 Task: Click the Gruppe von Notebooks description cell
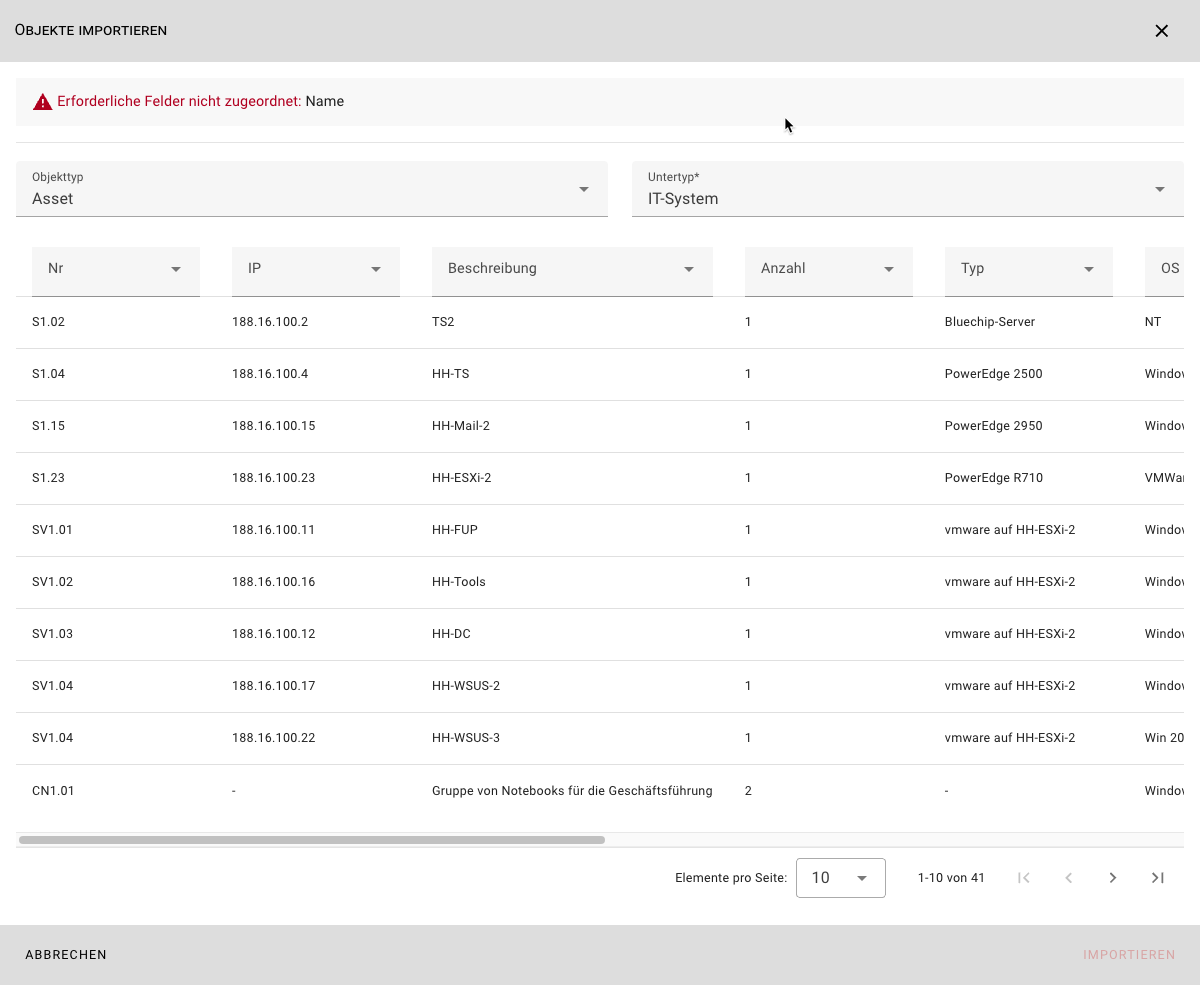point(571,791)
